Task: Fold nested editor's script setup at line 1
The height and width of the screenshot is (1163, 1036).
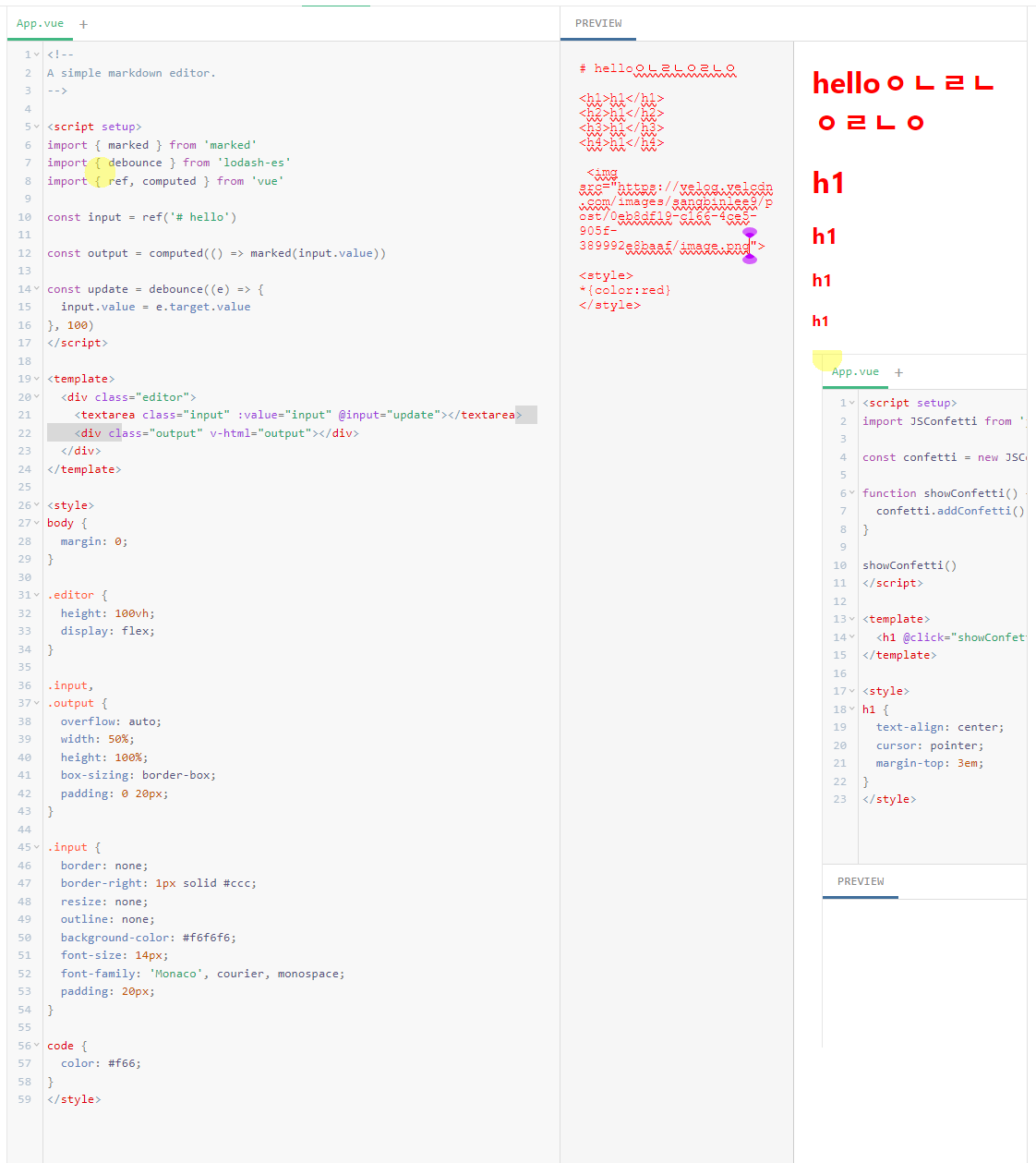Action: point(852,403)
